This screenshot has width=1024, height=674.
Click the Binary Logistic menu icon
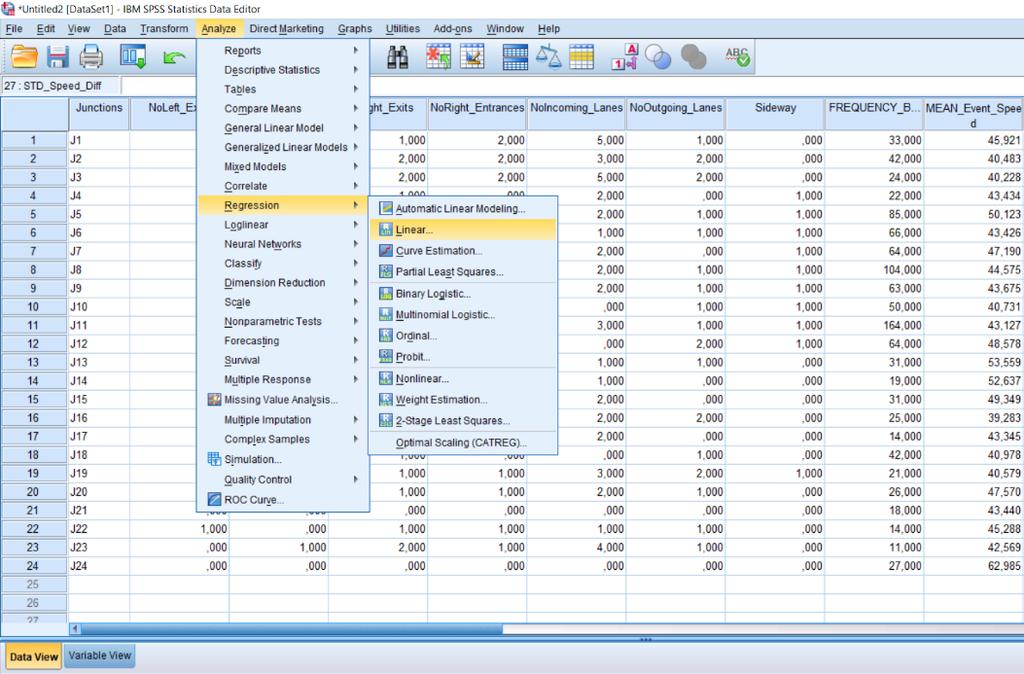(x=386, y=293)
